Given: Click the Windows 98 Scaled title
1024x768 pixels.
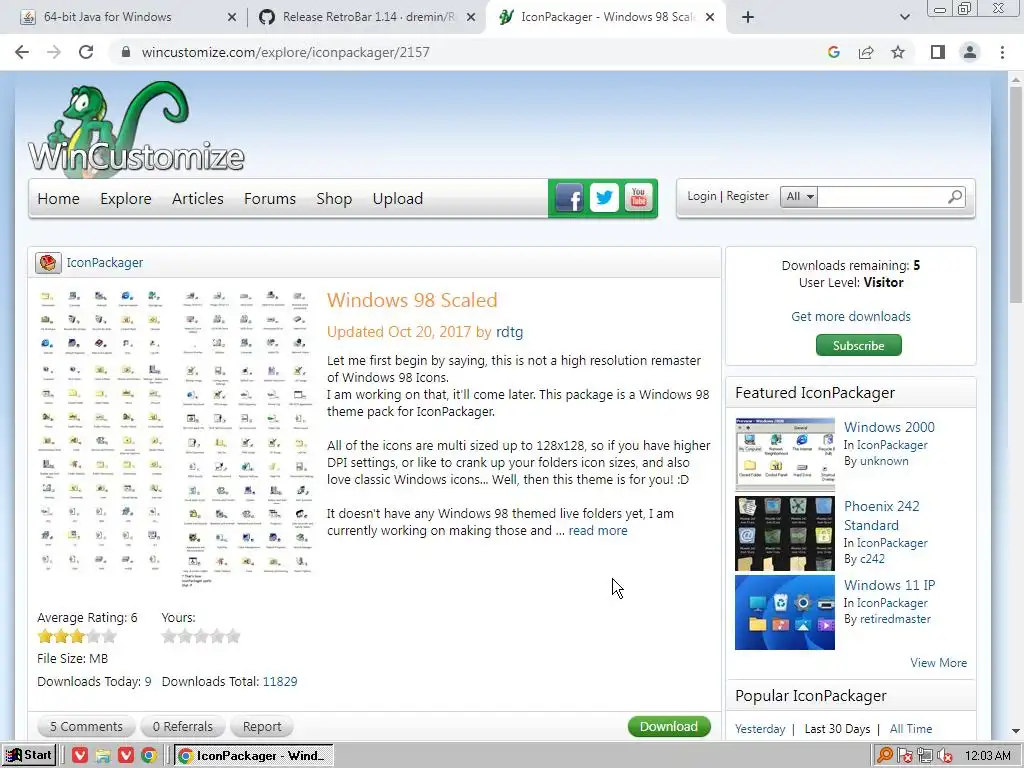Looking at the screenshot, I should tap(412, 300).
